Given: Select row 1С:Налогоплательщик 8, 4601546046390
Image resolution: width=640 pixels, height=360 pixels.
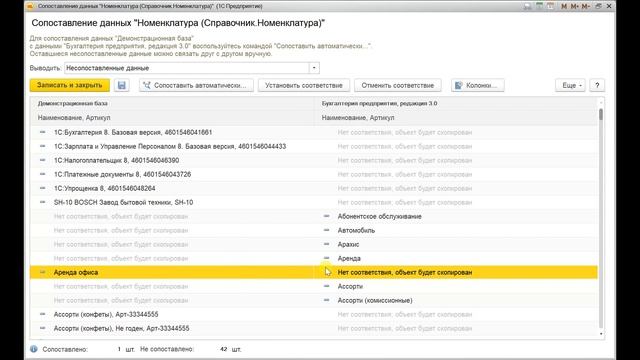Looking at the screenshot, I should 172,160.
